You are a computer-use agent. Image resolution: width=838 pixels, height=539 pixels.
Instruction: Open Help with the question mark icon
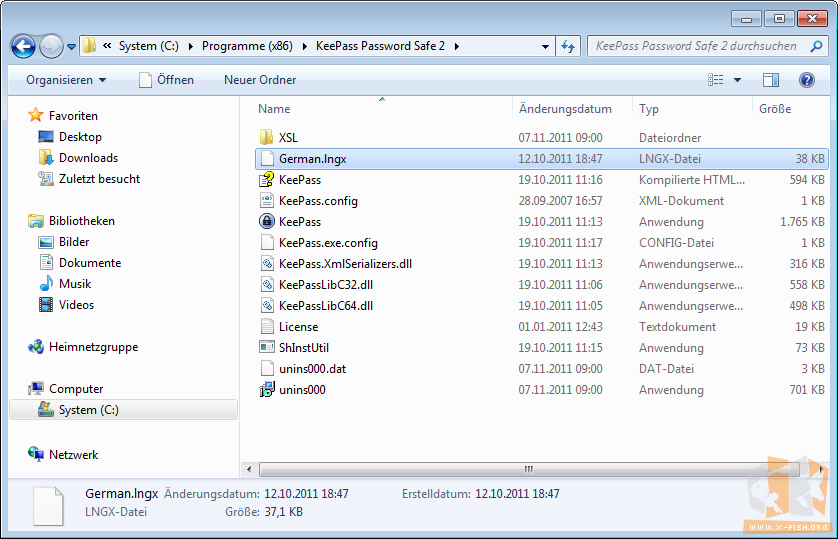806,80
